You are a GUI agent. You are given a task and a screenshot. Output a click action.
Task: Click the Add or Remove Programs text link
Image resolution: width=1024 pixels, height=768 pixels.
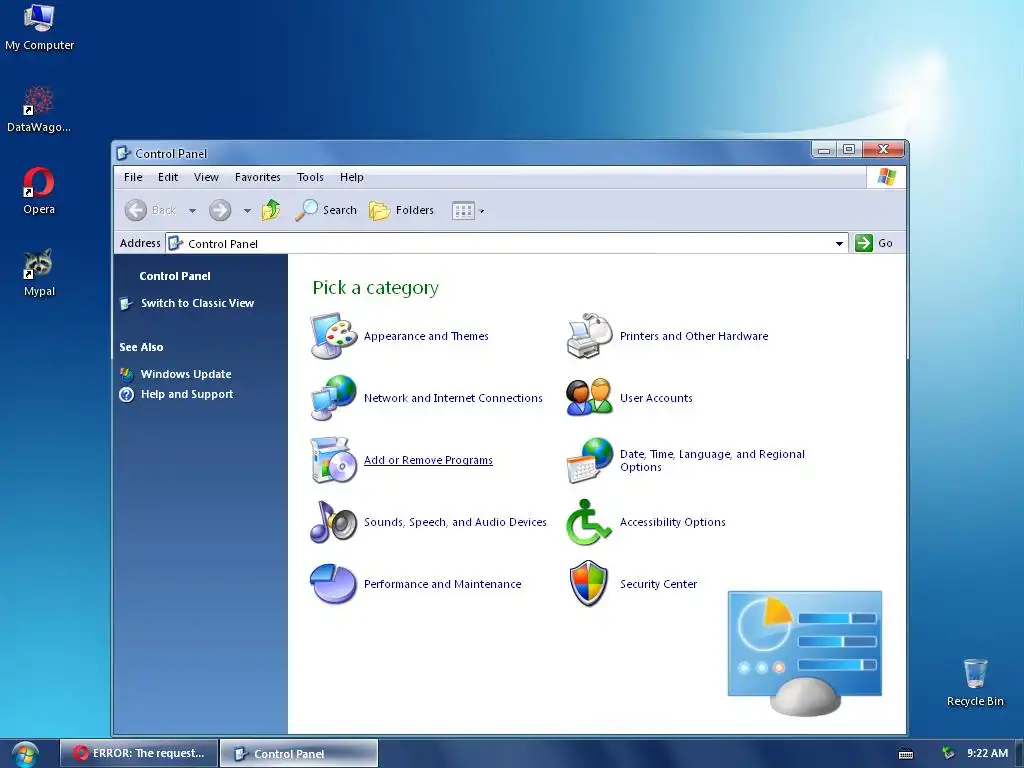coord(428,460)
